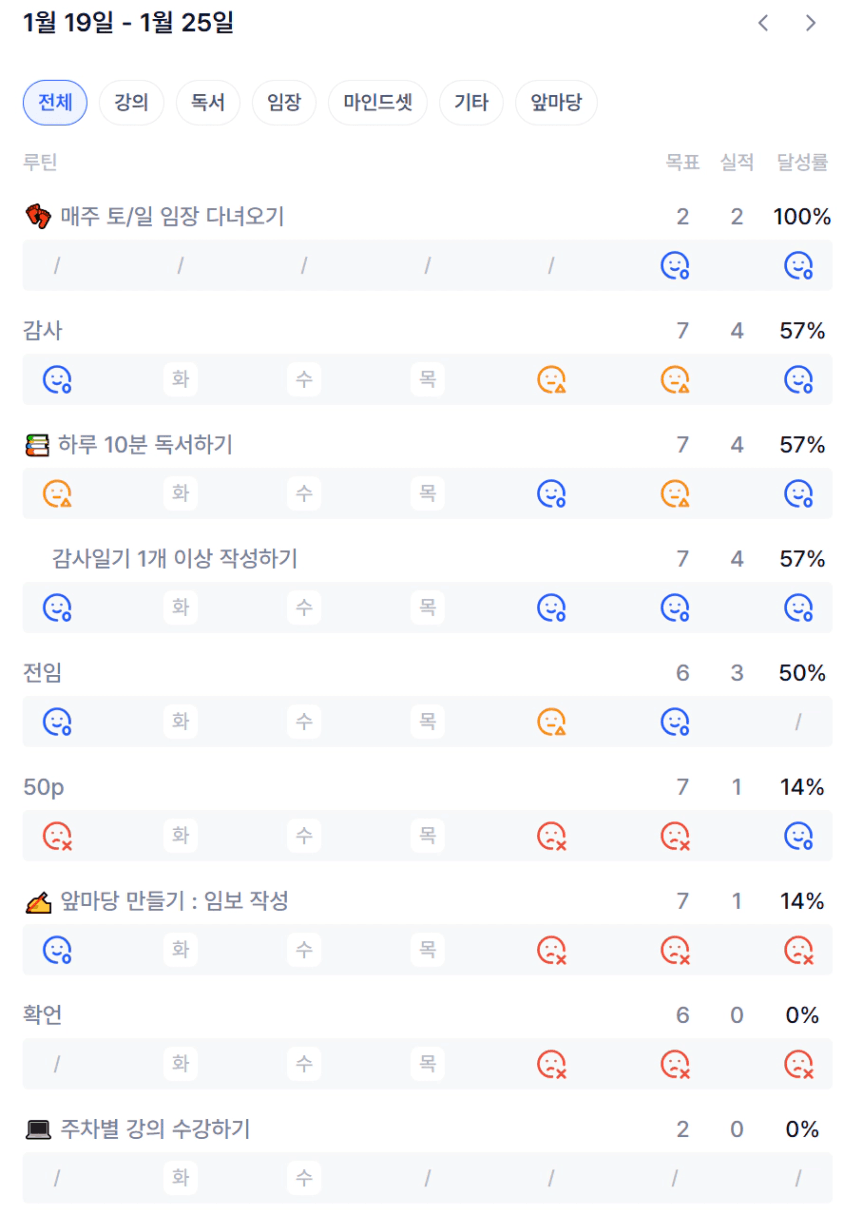Toggle the 수 day chip in 전임 row

coord(304,721)
